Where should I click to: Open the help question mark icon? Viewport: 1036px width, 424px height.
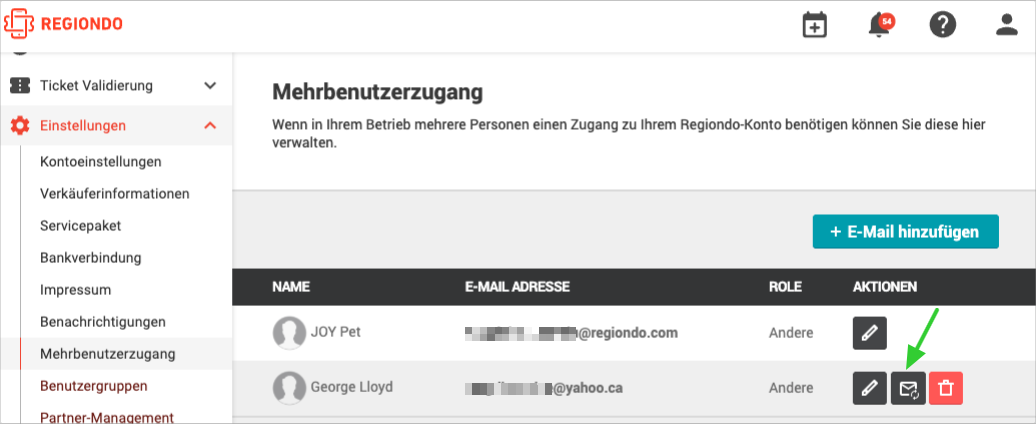pos(943,25)
